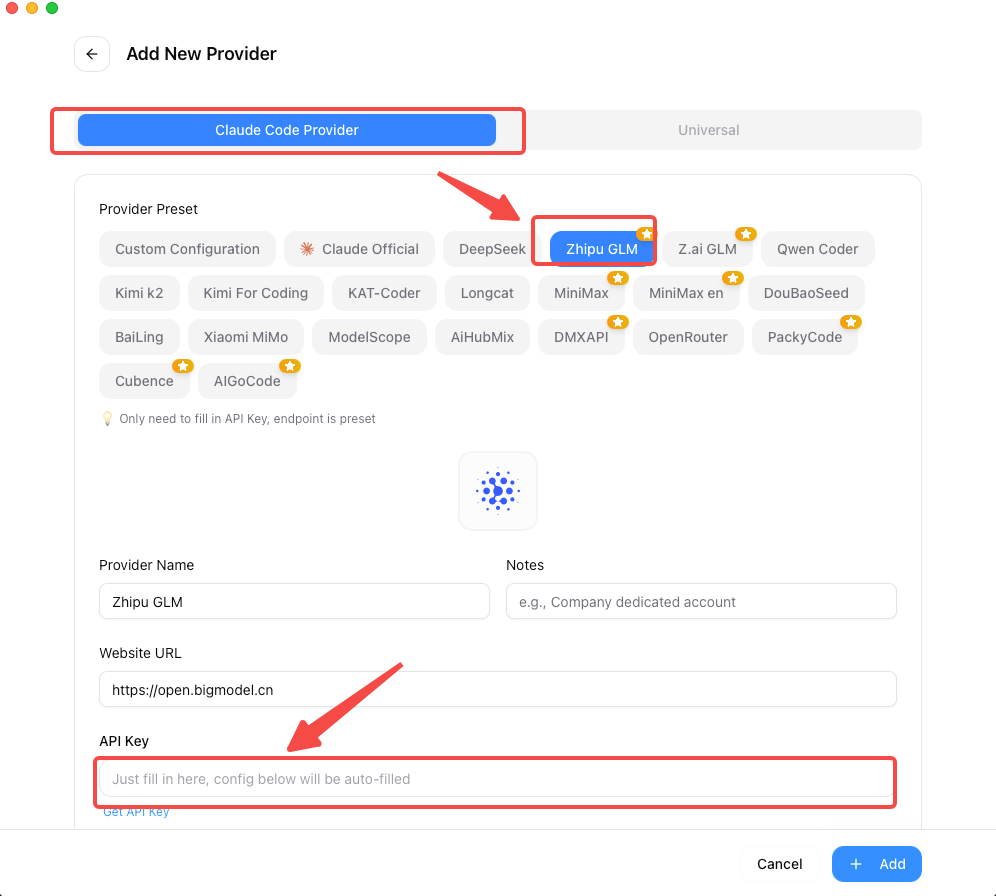The height and width of the screenshot is (896, 996).
Task: Select the Claude Official preset
Action: (x=359, y=249)
